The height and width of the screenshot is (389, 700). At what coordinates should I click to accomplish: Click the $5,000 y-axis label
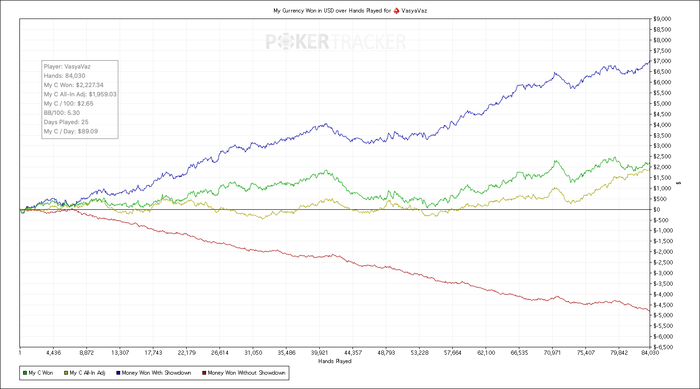pyautogui.click(x=662, y=104)
